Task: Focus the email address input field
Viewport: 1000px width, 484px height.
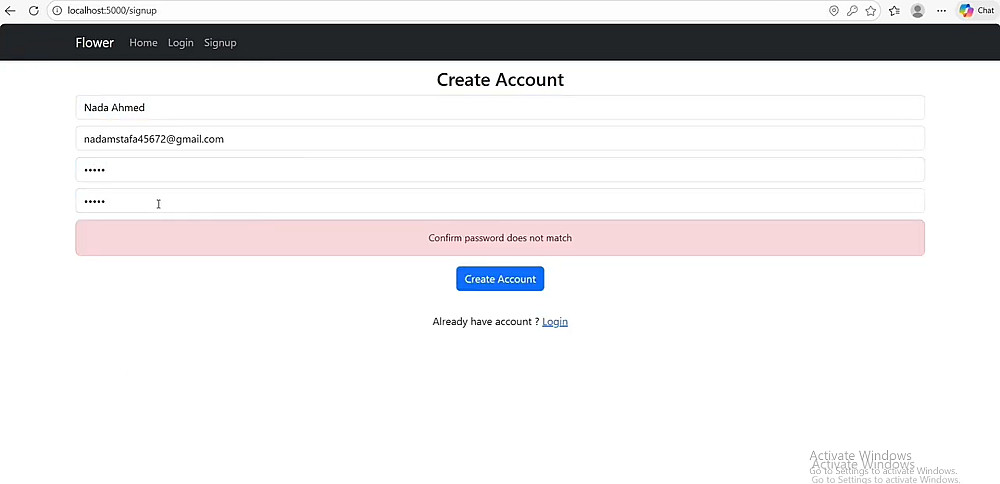Action: click(500, 139)
